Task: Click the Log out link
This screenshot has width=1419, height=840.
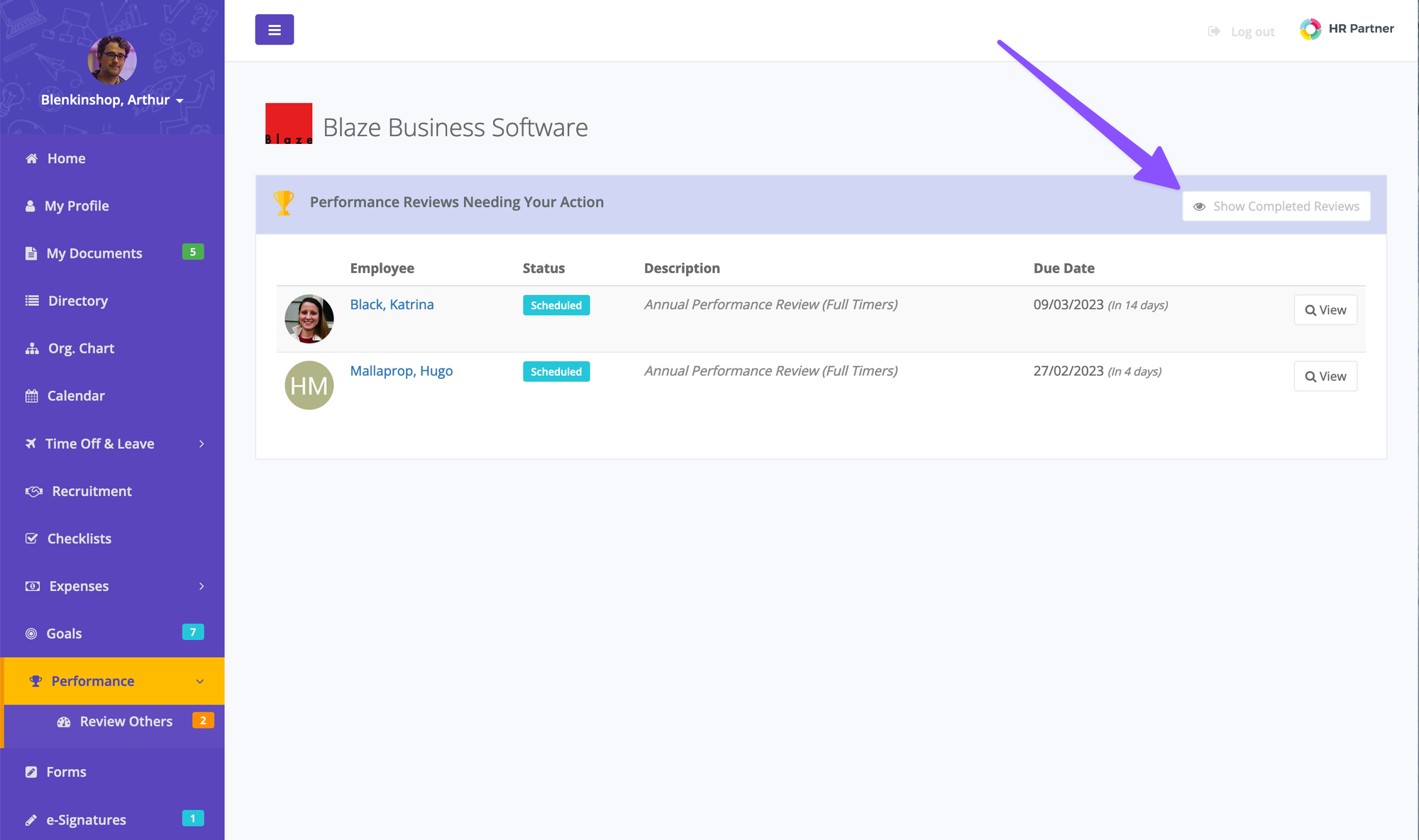Action: [x=1253, y=32]
